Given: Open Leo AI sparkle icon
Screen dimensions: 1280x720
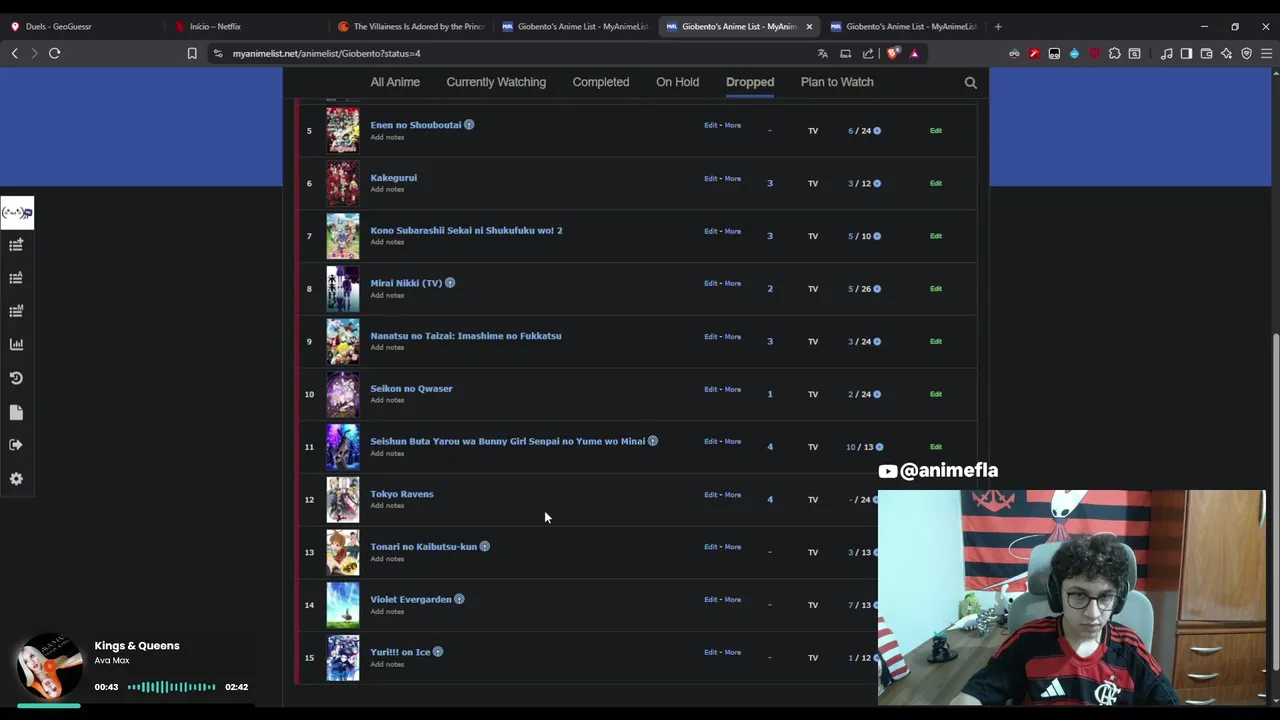Looking at the screenshot, I should [1226, 53].
